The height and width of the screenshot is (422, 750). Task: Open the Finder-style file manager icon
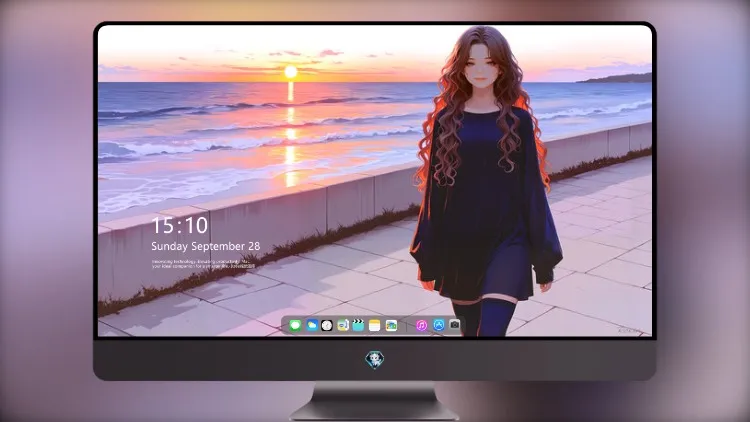pyautogui.click(x=342, y=325)
